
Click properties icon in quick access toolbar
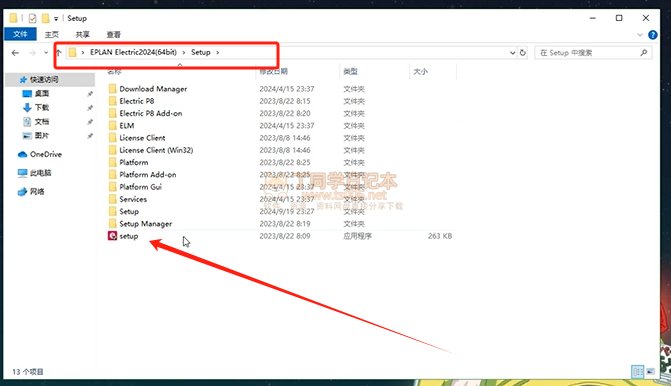coord(33,18)
